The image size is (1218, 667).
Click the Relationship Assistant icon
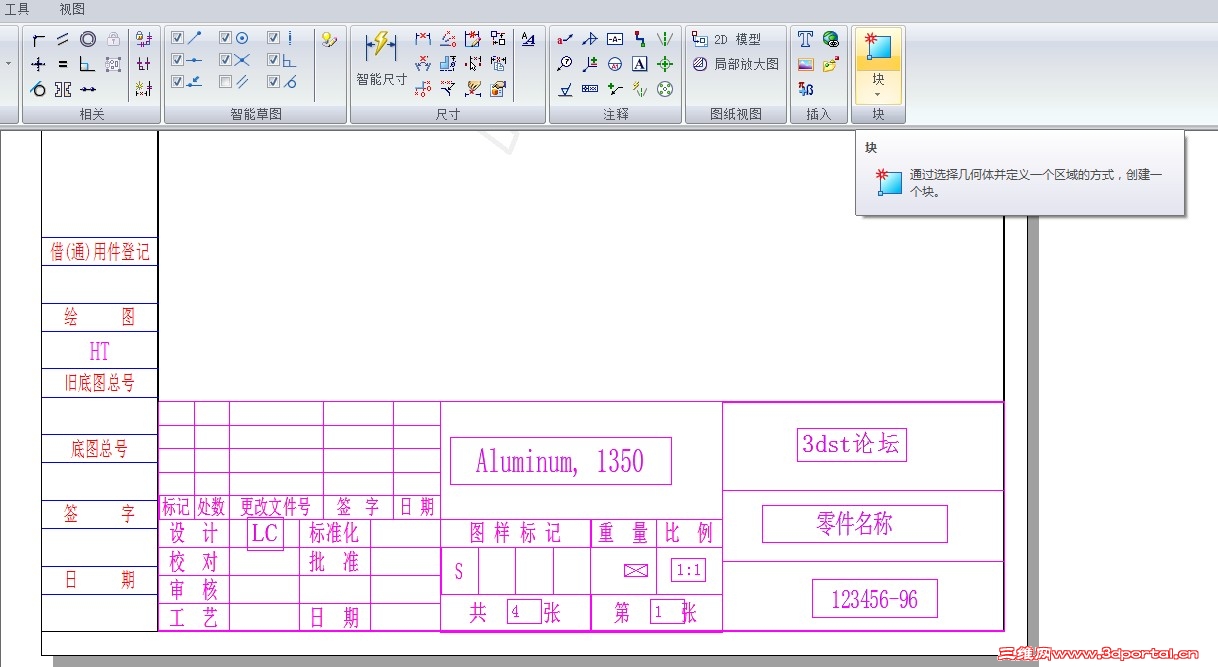tap(143, 89)
